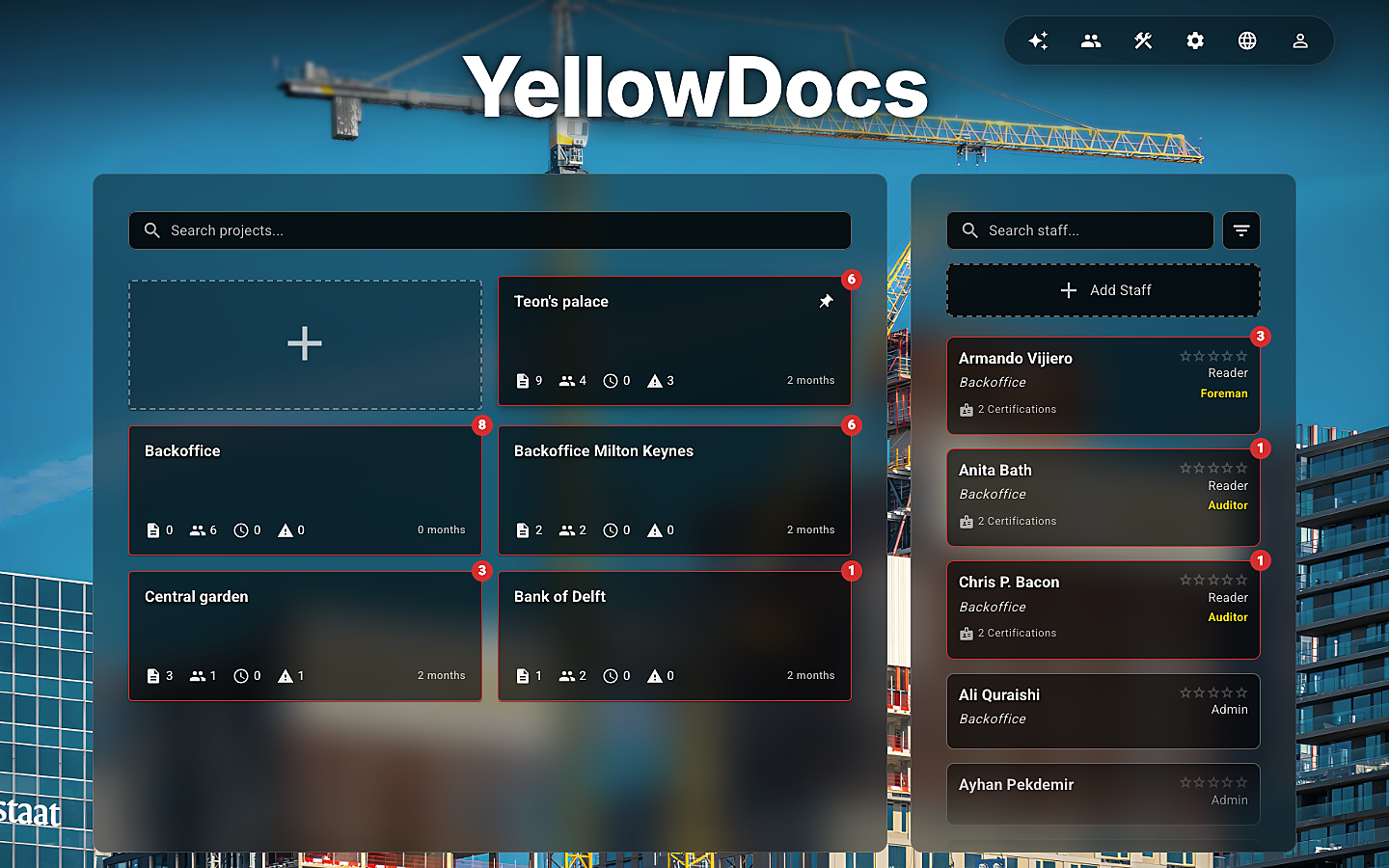Open staff filter button

pos(1241,231)
